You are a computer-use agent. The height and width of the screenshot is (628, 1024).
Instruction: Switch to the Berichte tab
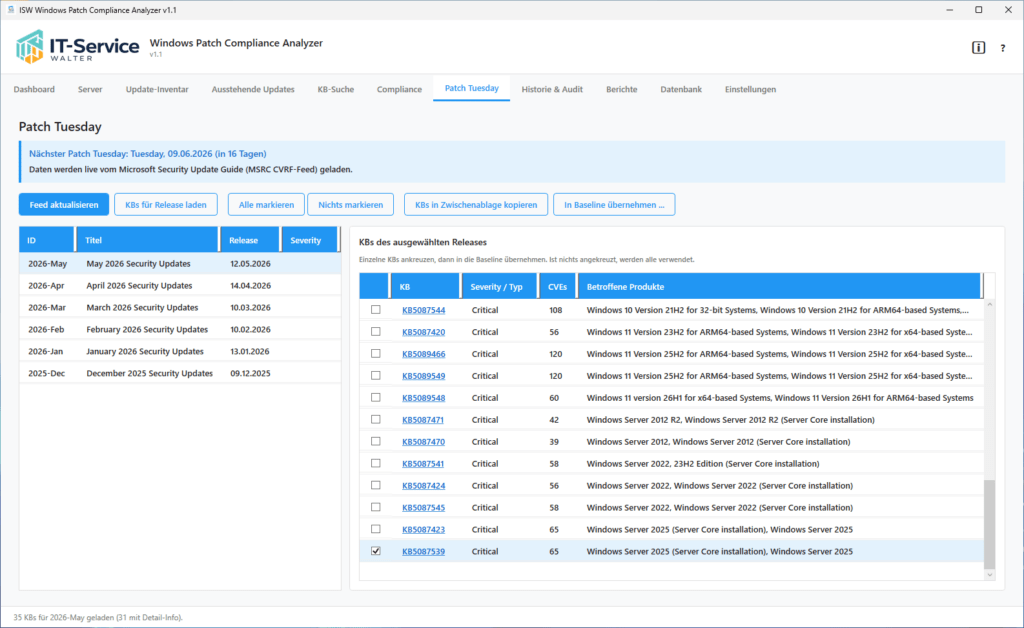tap(621, 89)
